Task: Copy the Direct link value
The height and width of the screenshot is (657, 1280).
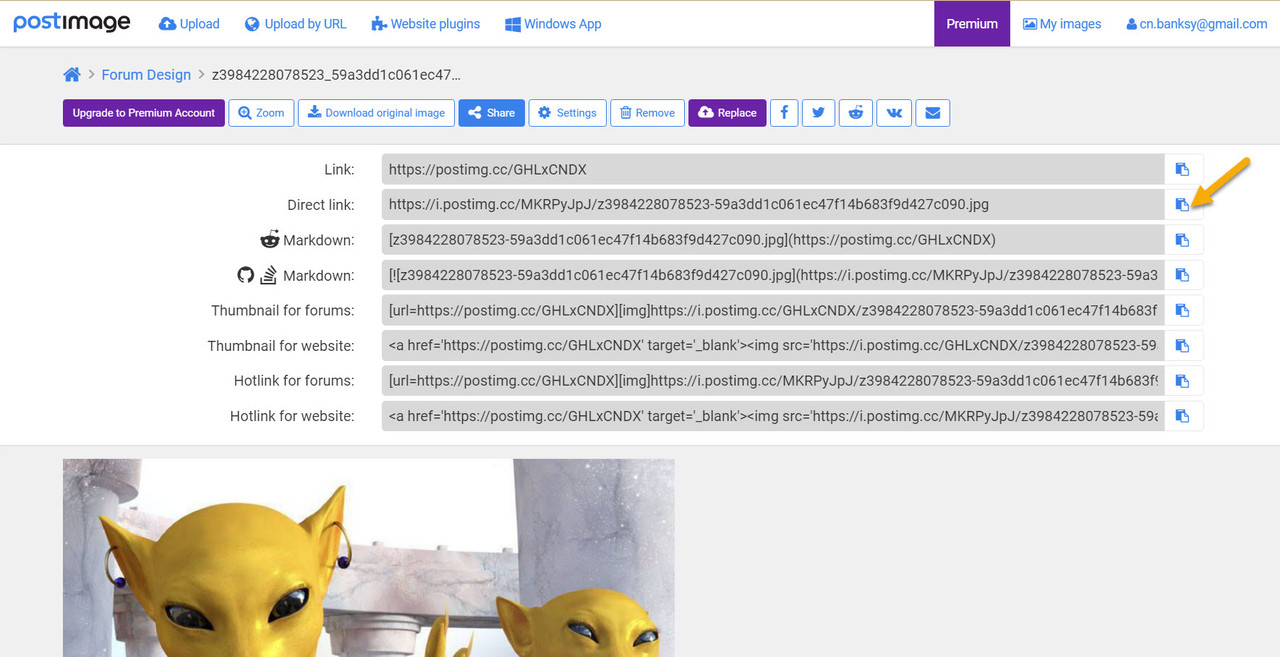Action: point(1183,205)
